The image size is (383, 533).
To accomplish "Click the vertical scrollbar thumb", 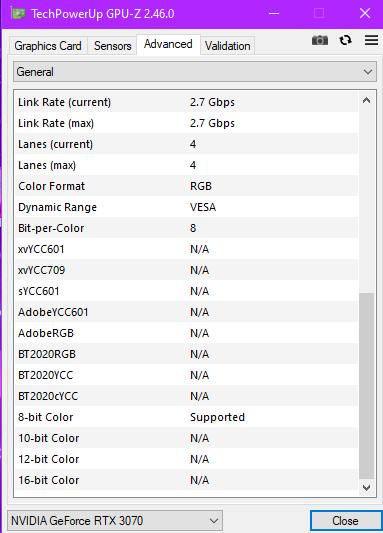I will (366, 386).
